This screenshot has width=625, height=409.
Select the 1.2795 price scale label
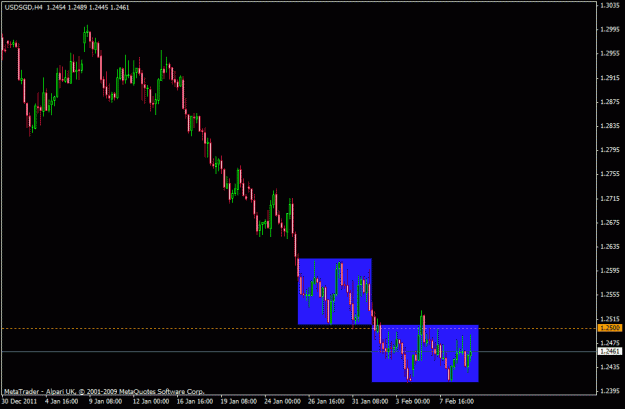click(610, 149)
